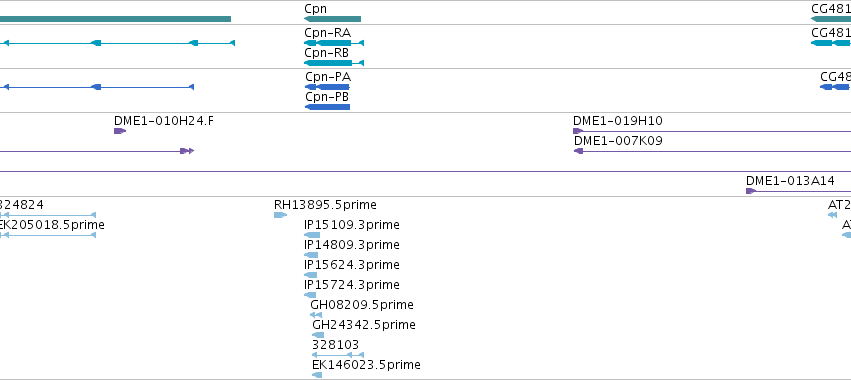Click the DME1-010H24.F feature arrow

(x=120, y=131)
